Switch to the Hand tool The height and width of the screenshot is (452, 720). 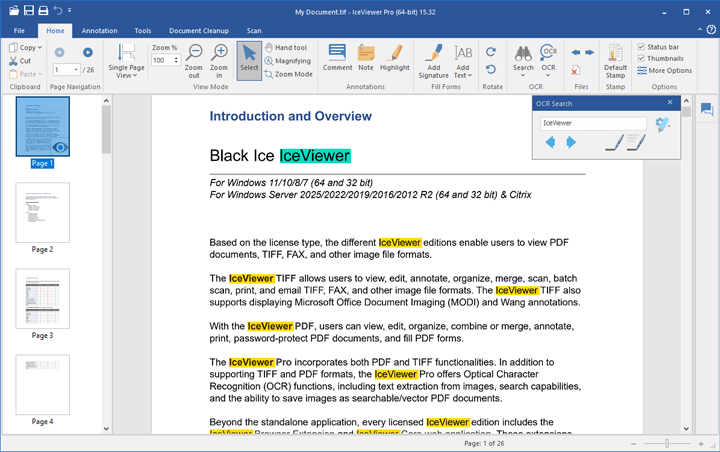click(x=286, y=47)
